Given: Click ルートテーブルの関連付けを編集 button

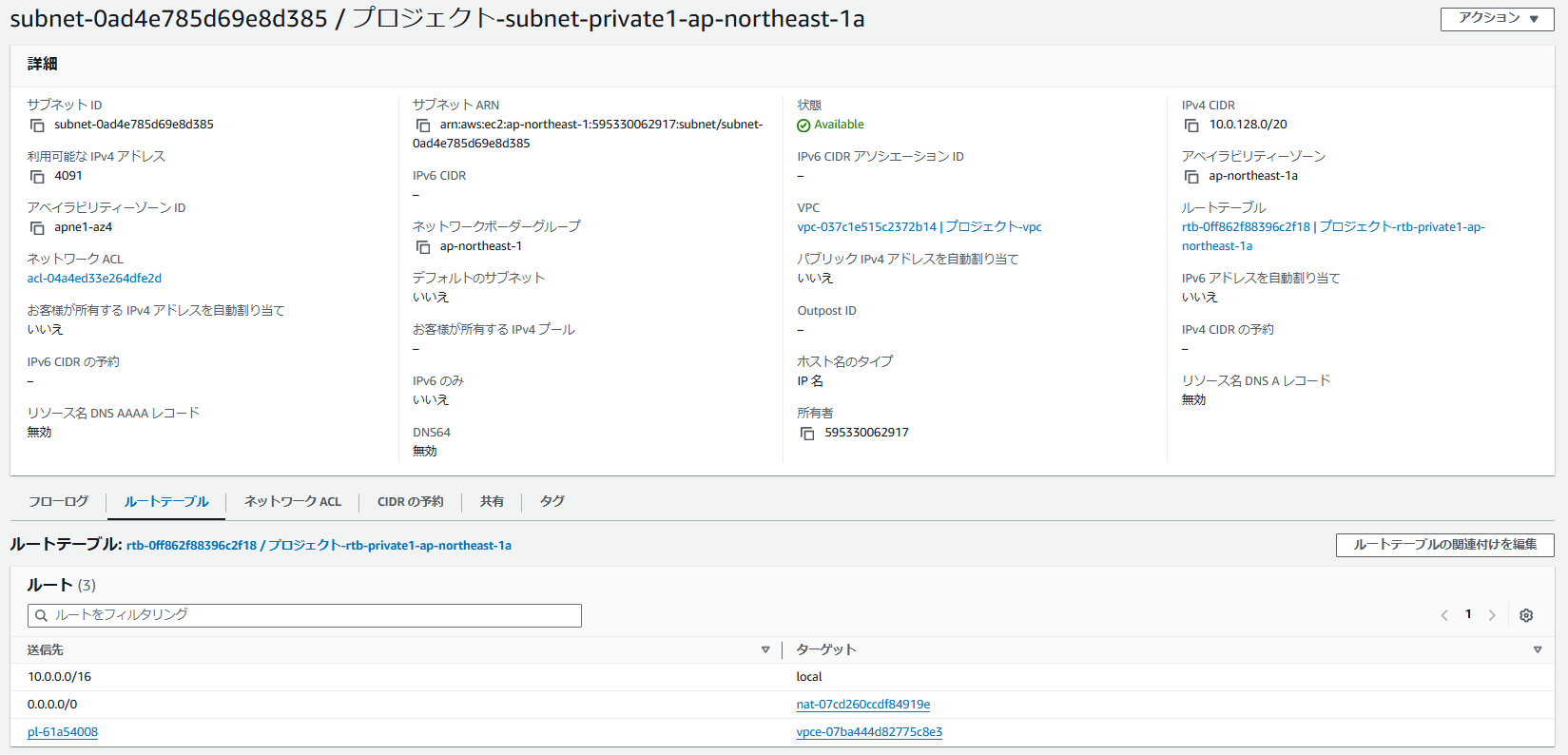Looking at the screenshot, I should tap(1444, 545).
